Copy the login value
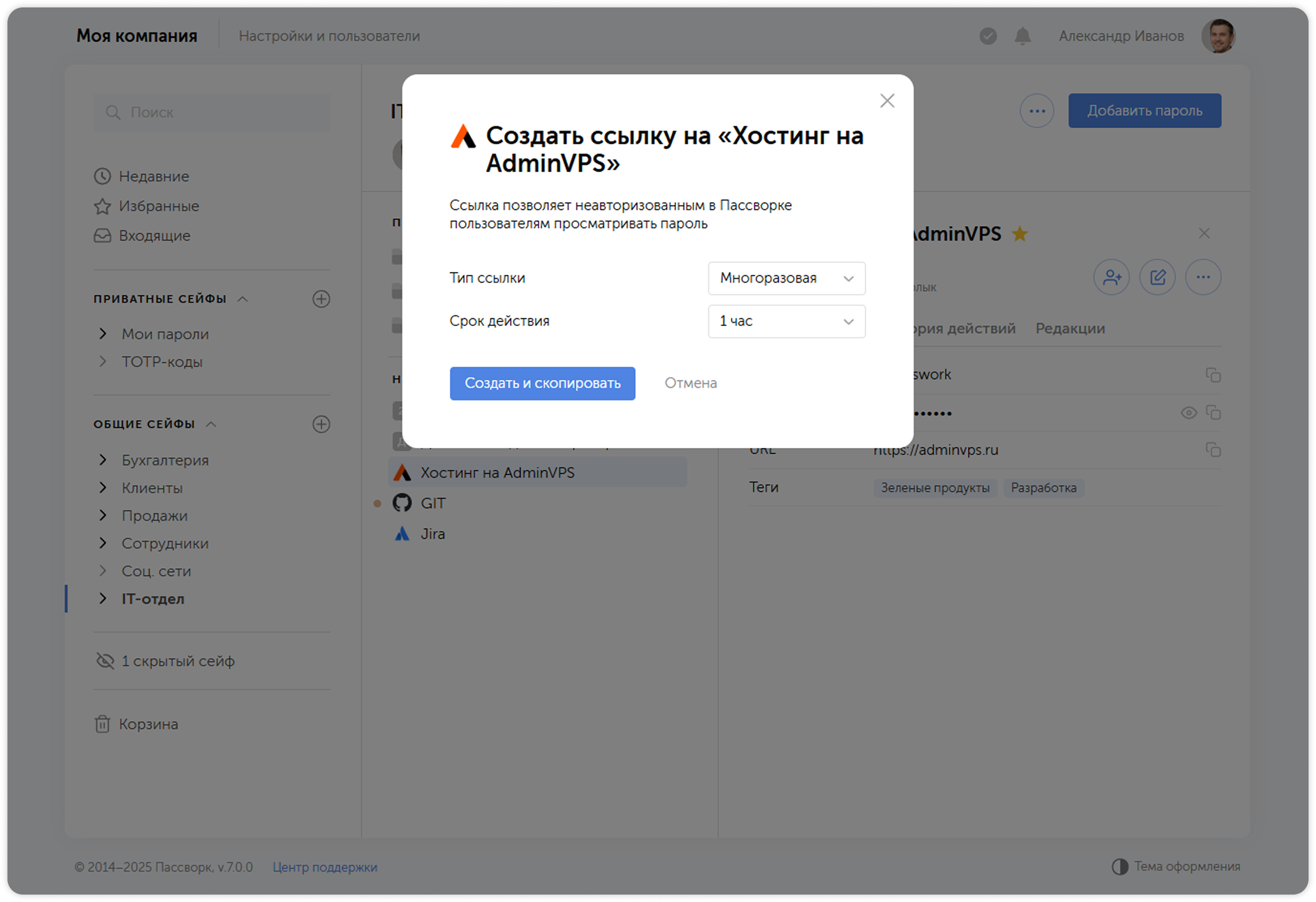Screen dimensions: 1316x902 tap(1213, 375)
